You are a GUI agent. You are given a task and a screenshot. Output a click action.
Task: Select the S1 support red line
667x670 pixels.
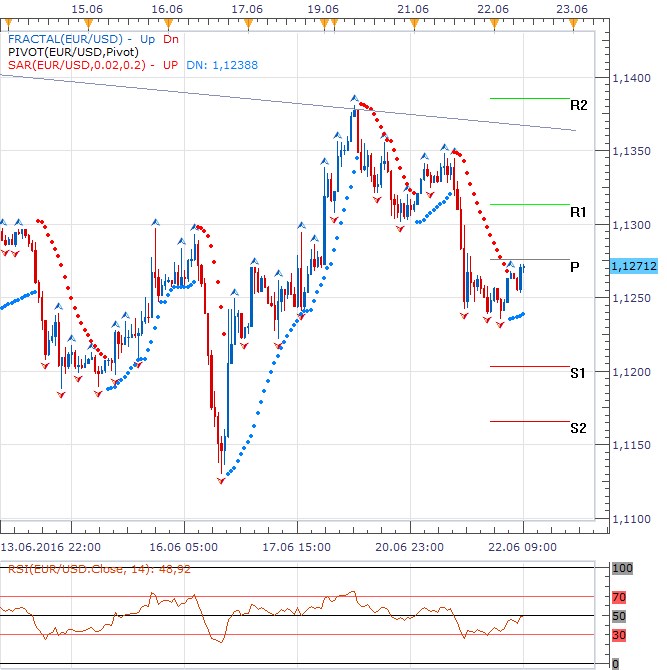529,366
